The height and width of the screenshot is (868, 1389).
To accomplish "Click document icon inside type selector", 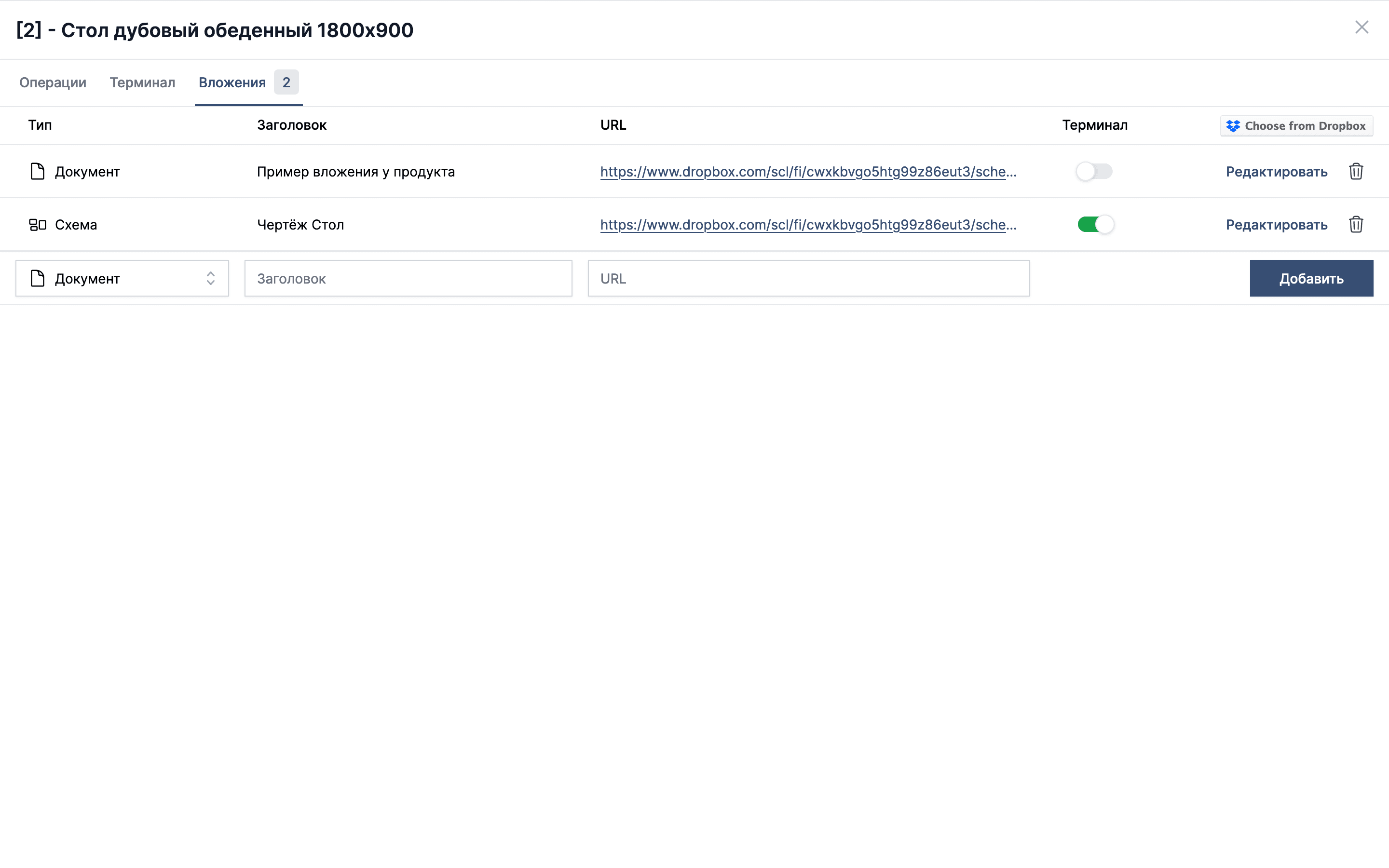I will point(37,278).
